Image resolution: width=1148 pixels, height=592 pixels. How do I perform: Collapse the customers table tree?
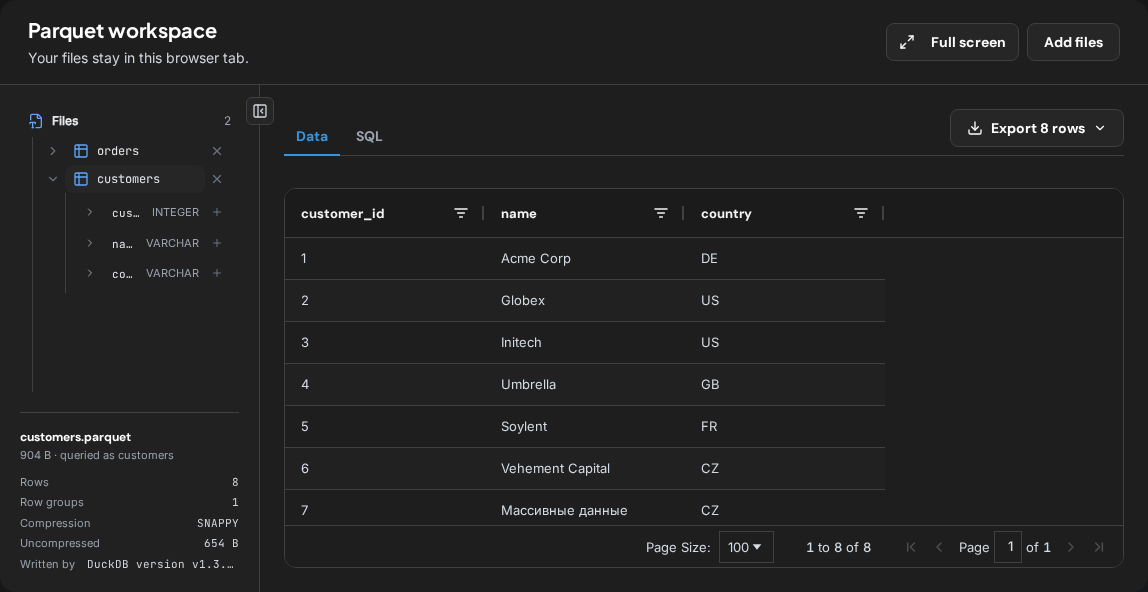coord(53,179)
